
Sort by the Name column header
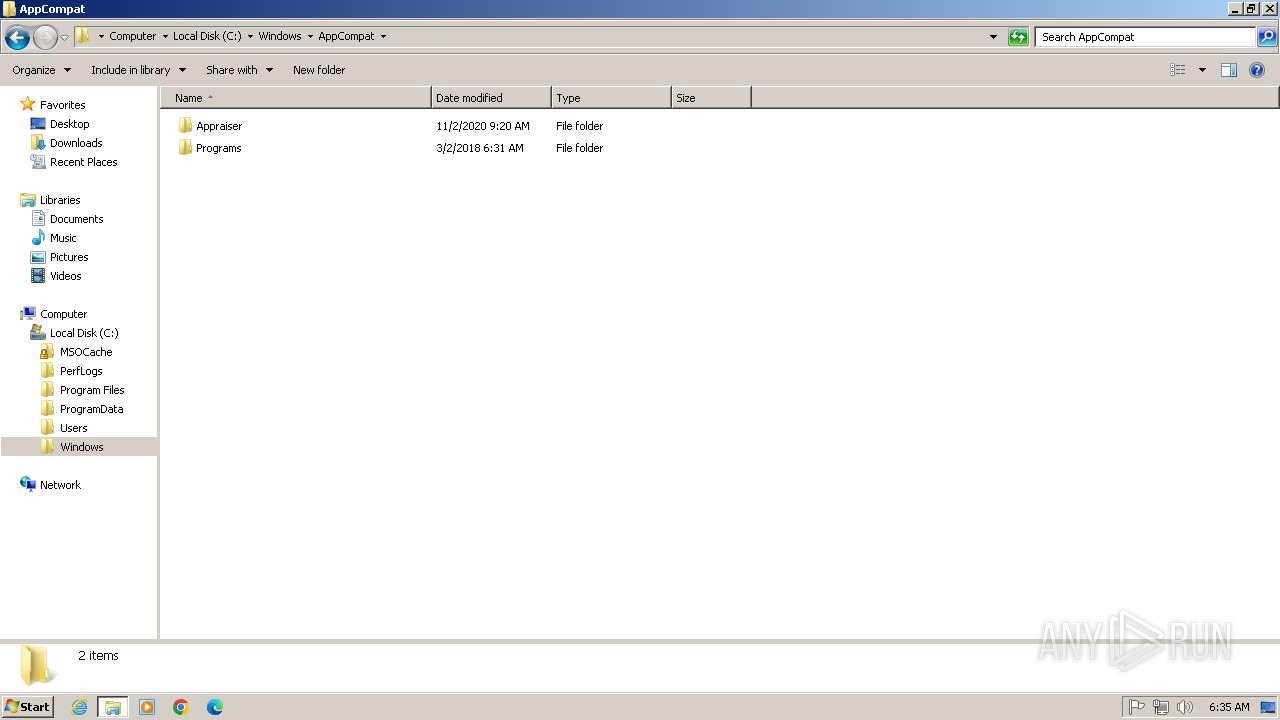coord(296,98)
